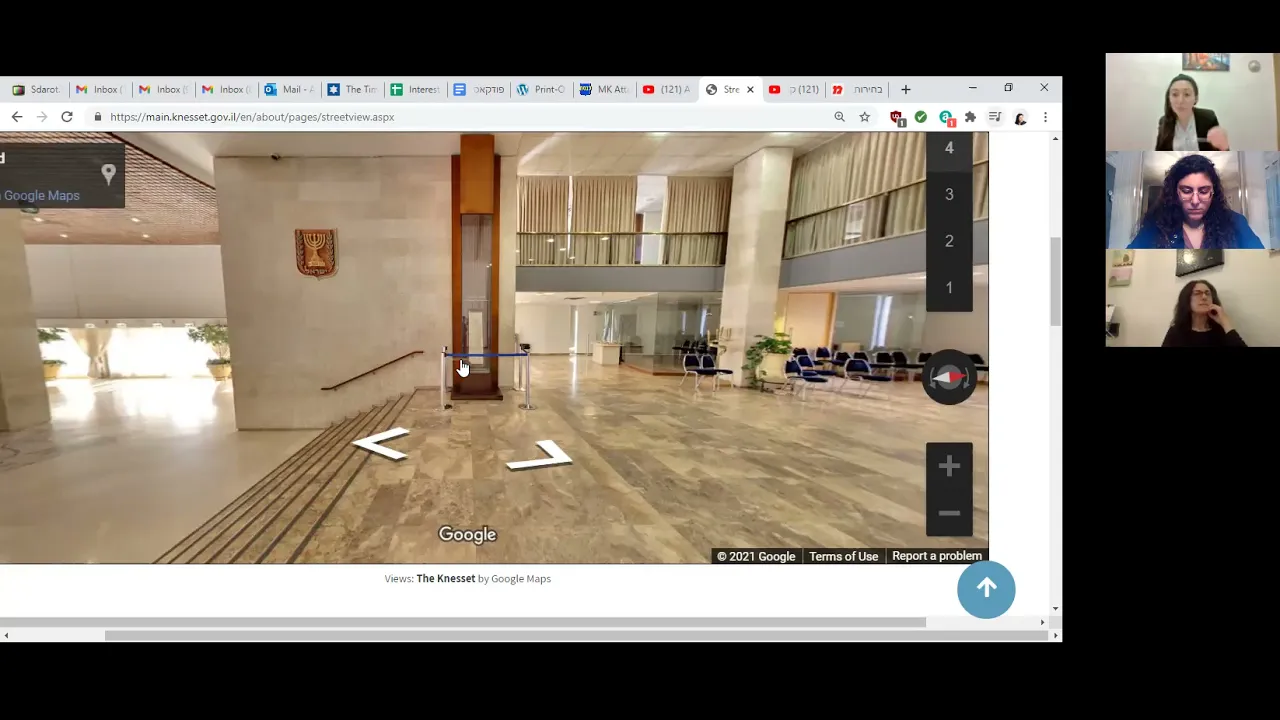The height and width of the screenshot is (720, 1280).
Task: Bookmark this page with the star icon
Action: [x=865, y=117]
